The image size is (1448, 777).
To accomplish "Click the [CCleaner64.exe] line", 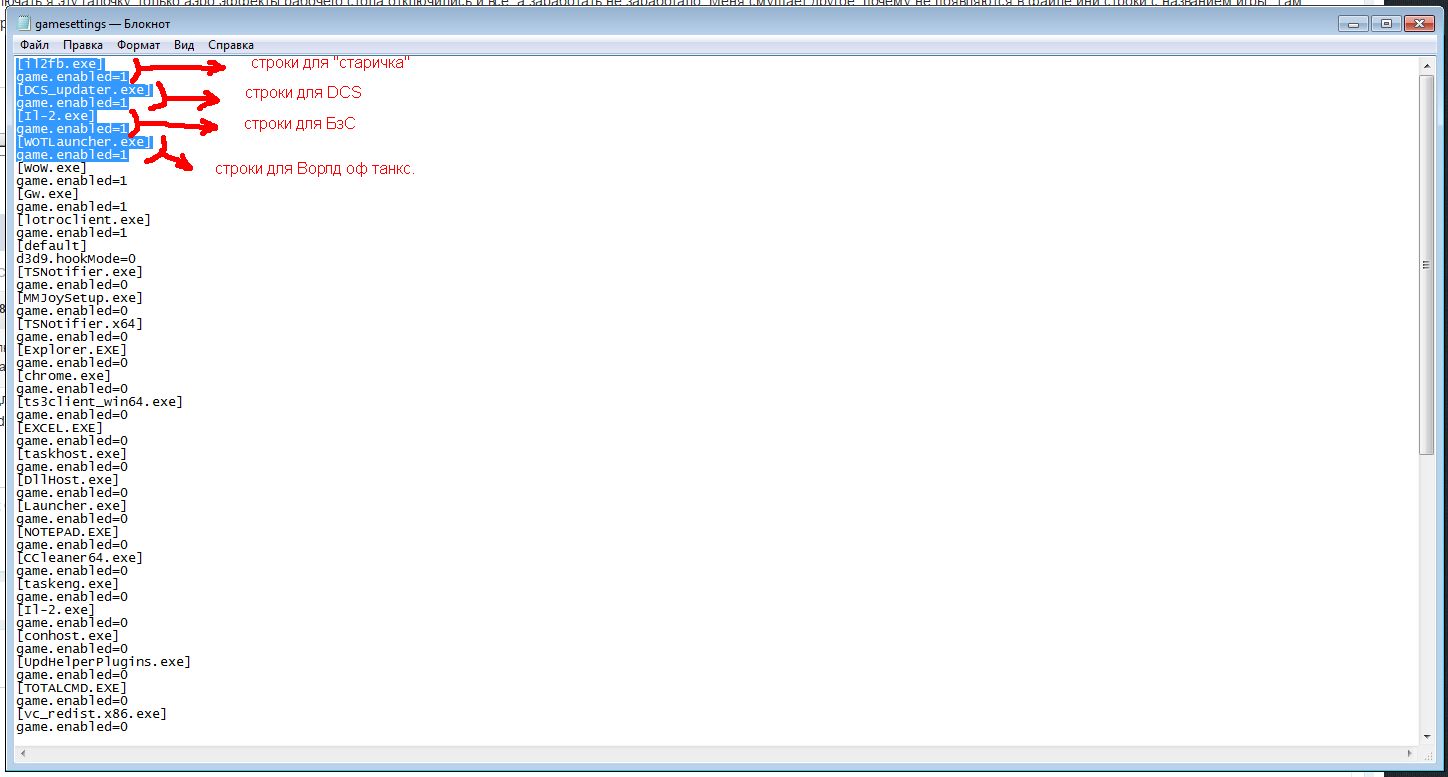I will (x=80, y=557).
